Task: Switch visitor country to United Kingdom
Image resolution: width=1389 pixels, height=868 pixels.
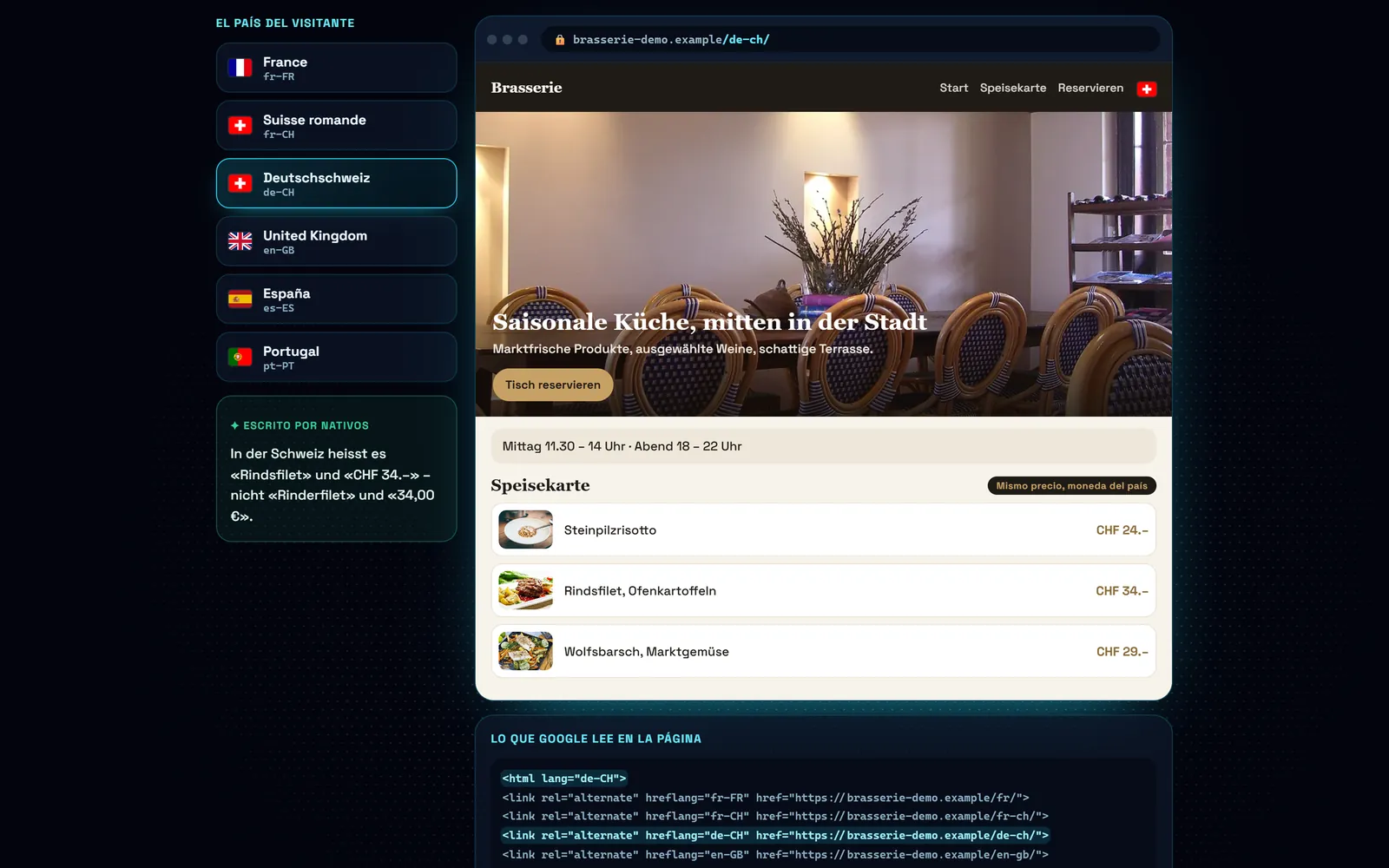Action: 336,241
